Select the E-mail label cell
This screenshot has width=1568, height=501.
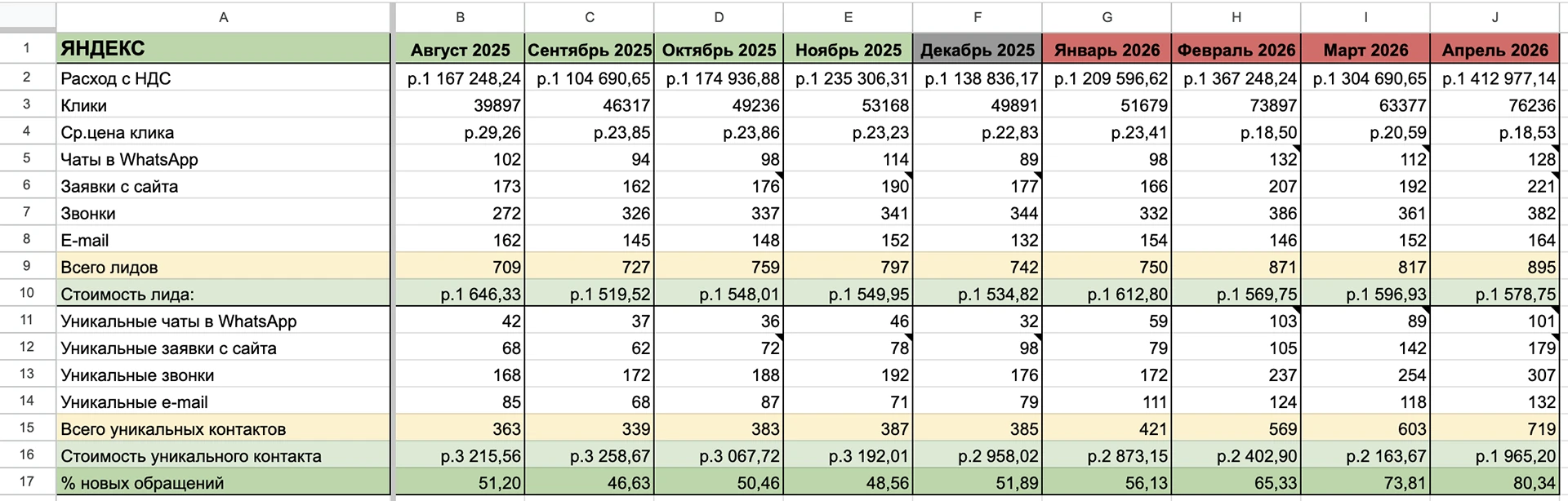(x=224, y=239)
